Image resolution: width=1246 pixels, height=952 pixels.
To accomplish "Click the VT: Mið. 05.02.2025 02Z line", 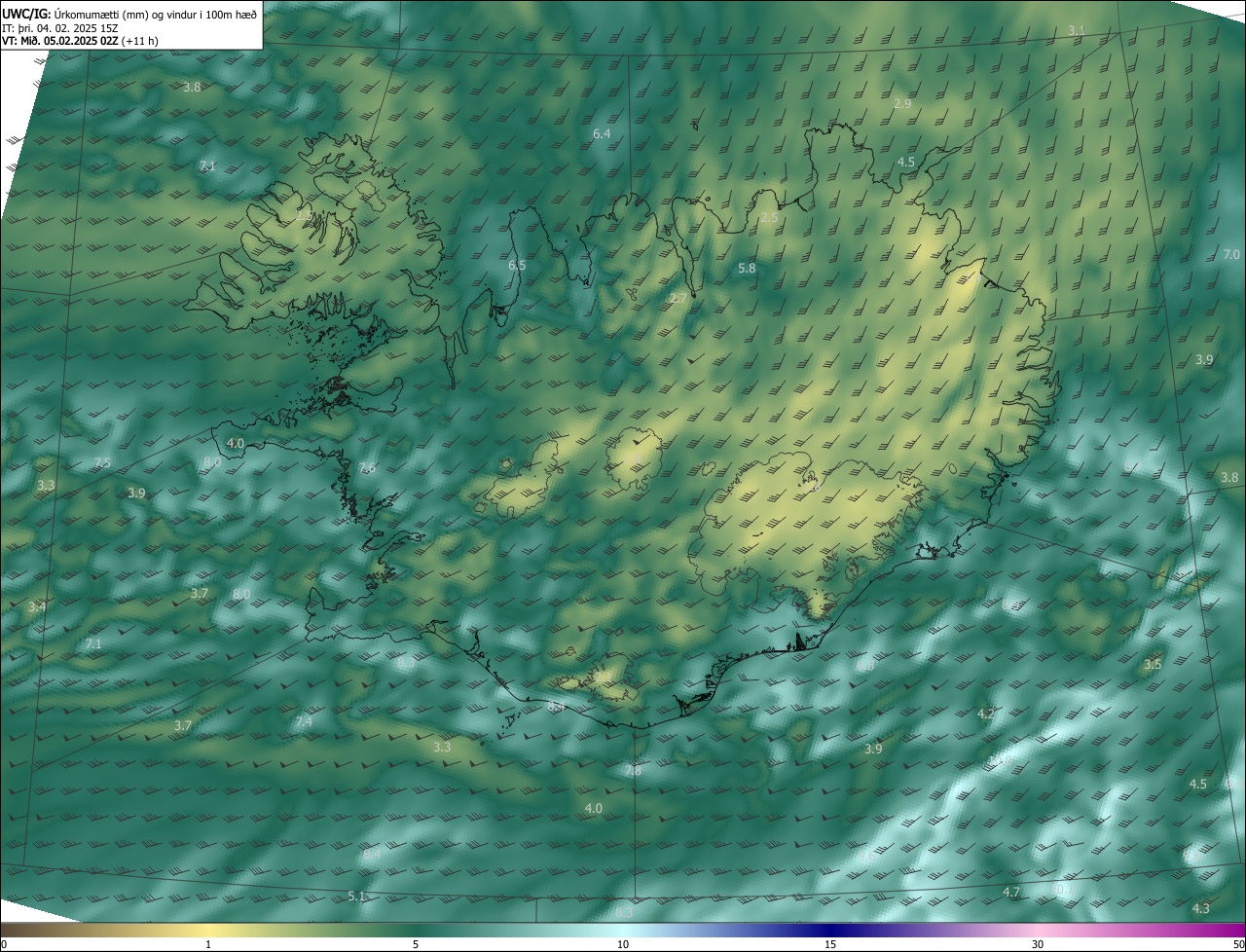I will click(80, 41).
